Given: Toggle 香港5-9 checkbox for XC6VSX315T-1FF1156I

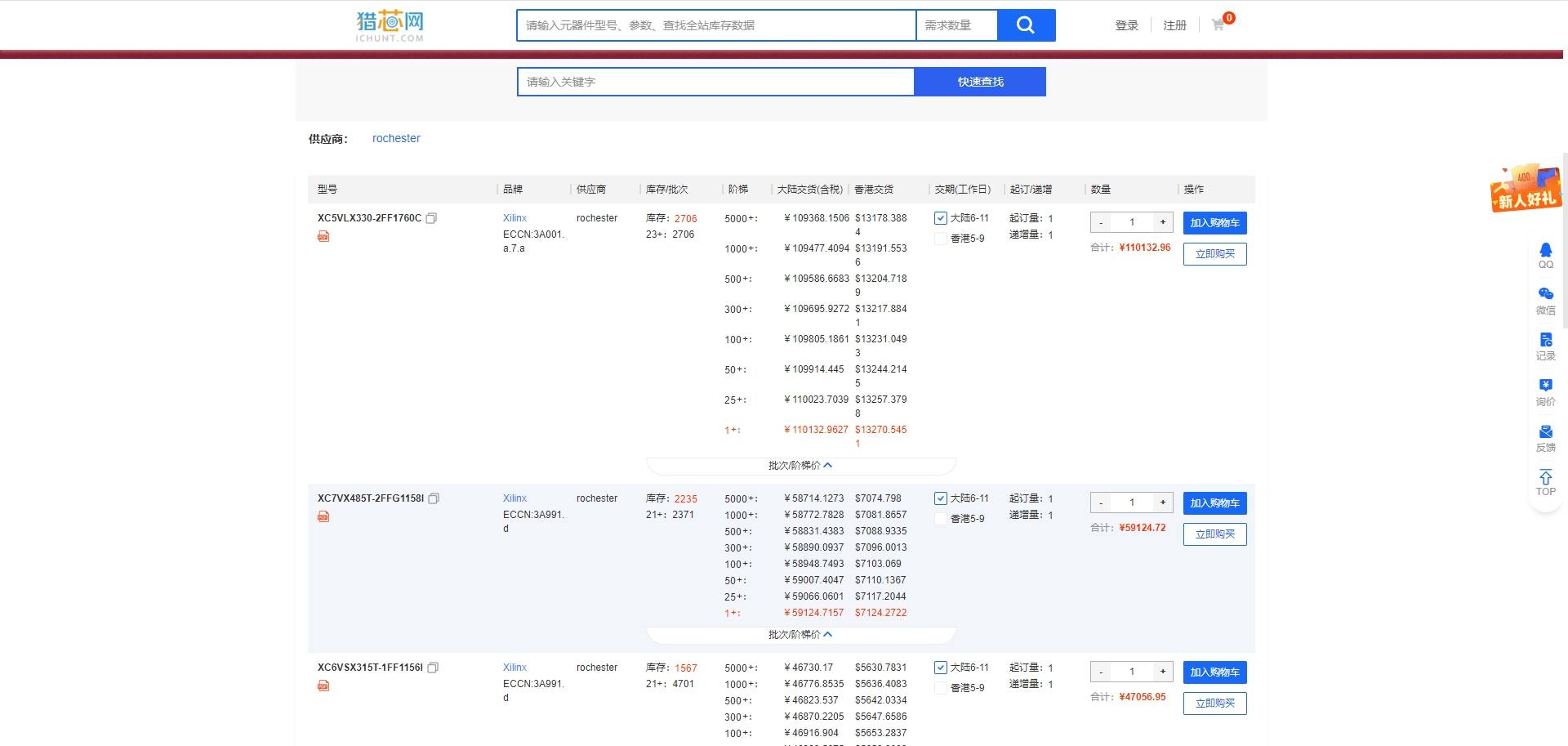Looking at the screenshot, I should point(941,688).
